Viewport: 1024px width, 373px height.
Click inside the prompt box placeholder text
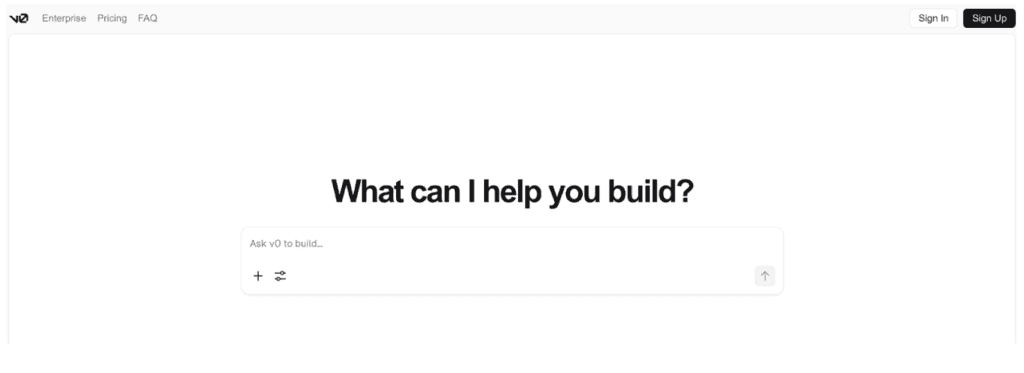(x=286, y=244)
